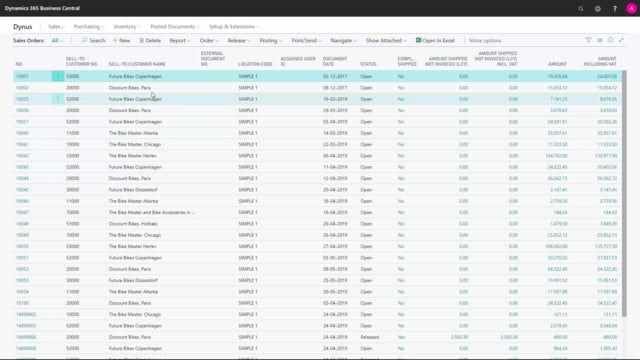The height and width of the screenshot is (360, 640).
Task: Open sales order 10046 link
Action: [x=22, y=201]
